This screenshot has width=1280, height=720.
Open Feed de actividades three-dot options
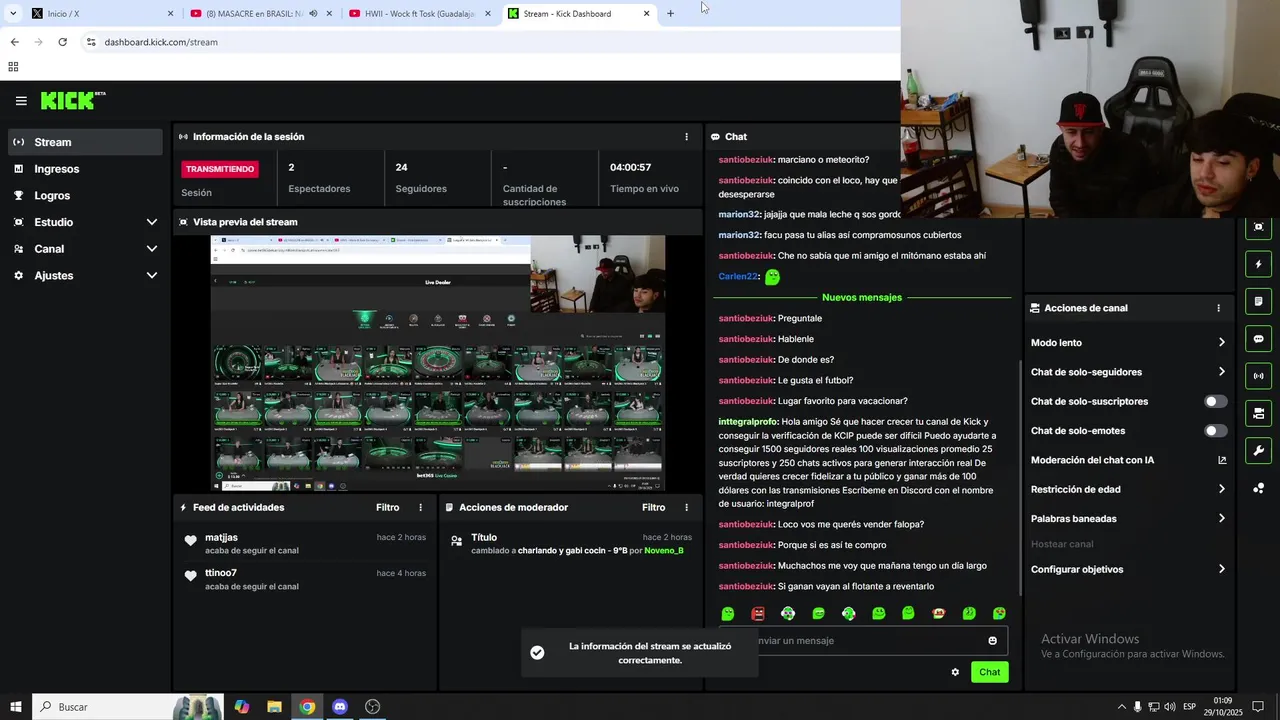point(420,508)
